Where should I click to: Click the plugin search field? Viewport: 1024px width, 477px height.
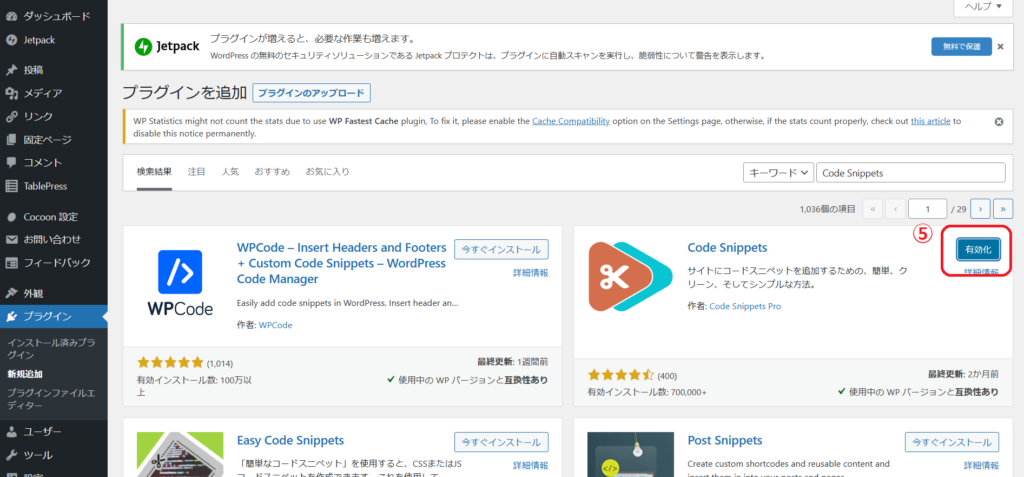point(911,173)
